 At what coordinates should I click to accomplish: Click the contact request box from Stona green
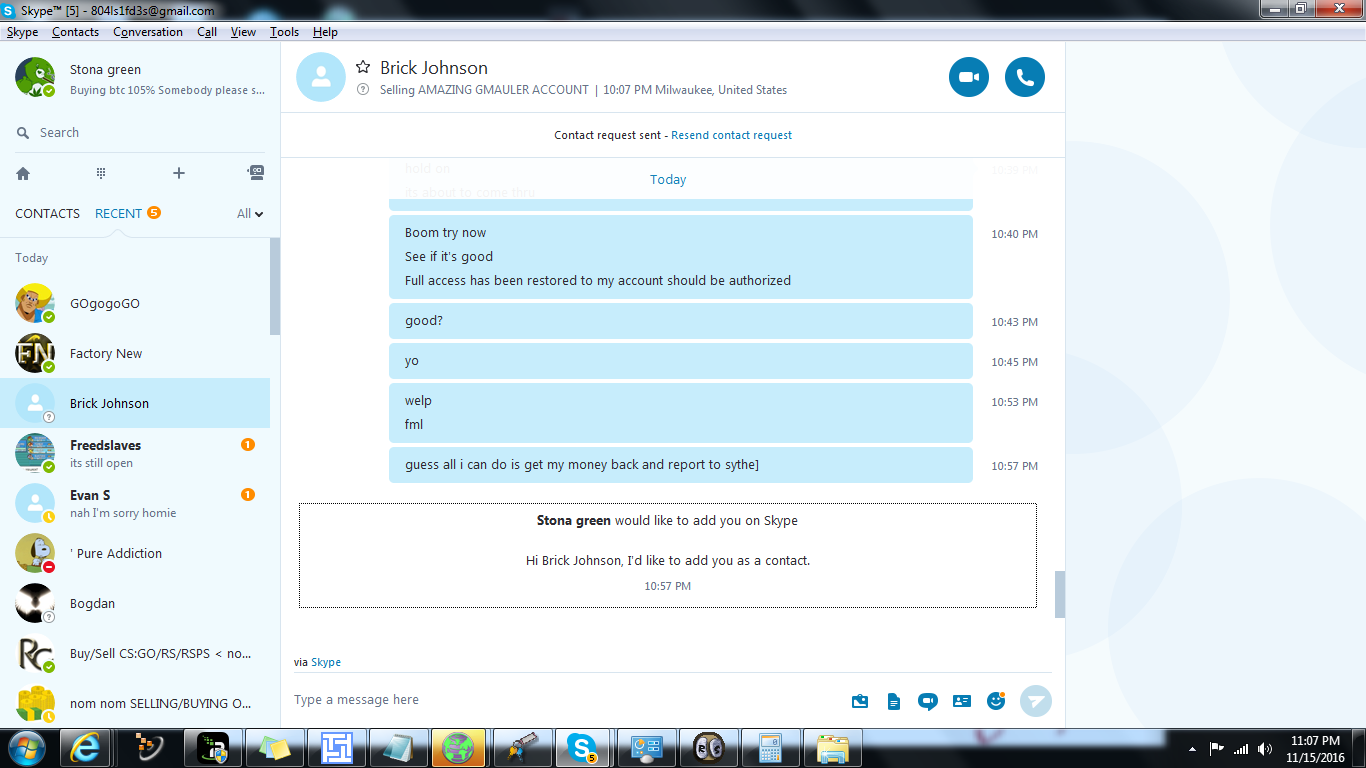pyautogui.click(x=668, y=555)
